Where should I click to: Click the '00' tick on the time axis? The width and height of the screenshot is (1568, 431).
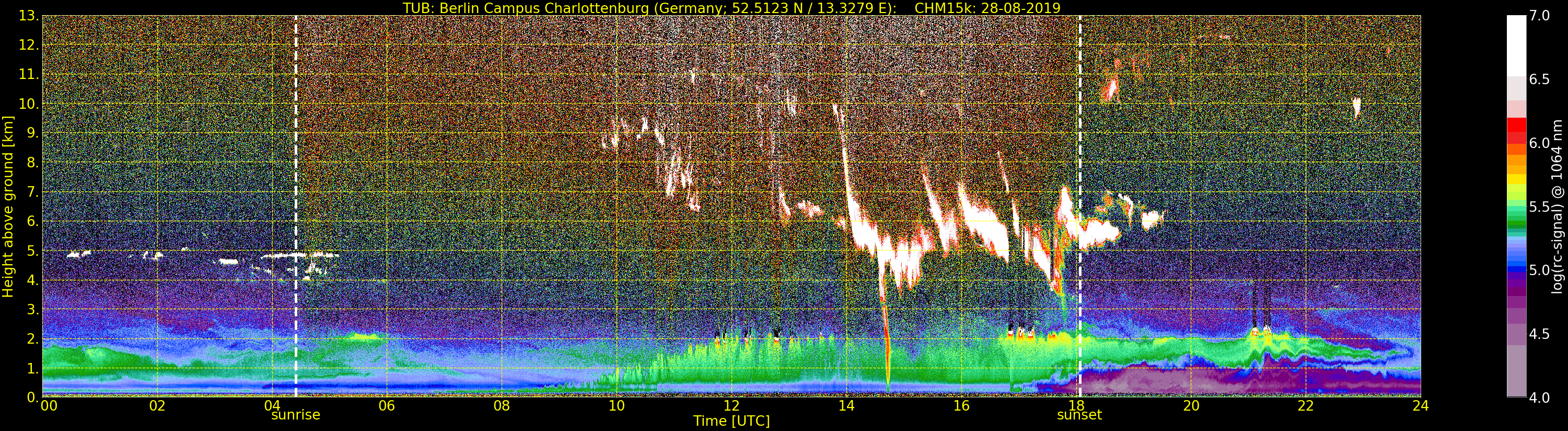point(49,406)
